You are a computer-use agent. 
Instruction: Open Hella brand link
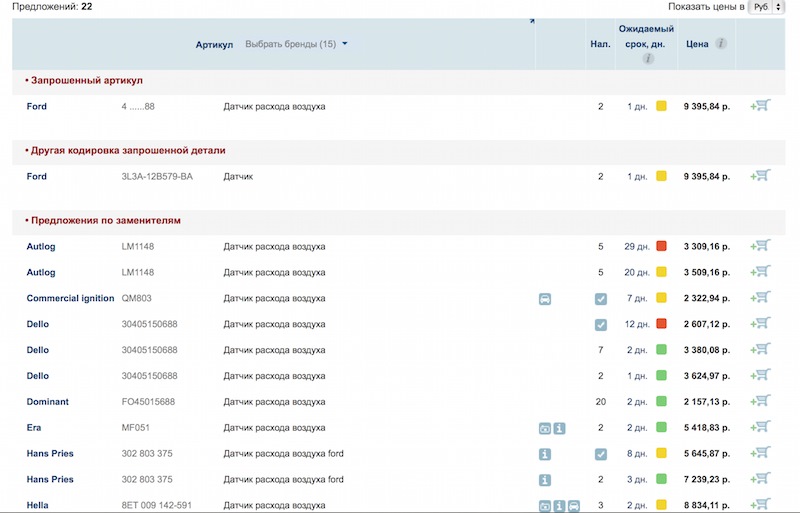point(37,505)
